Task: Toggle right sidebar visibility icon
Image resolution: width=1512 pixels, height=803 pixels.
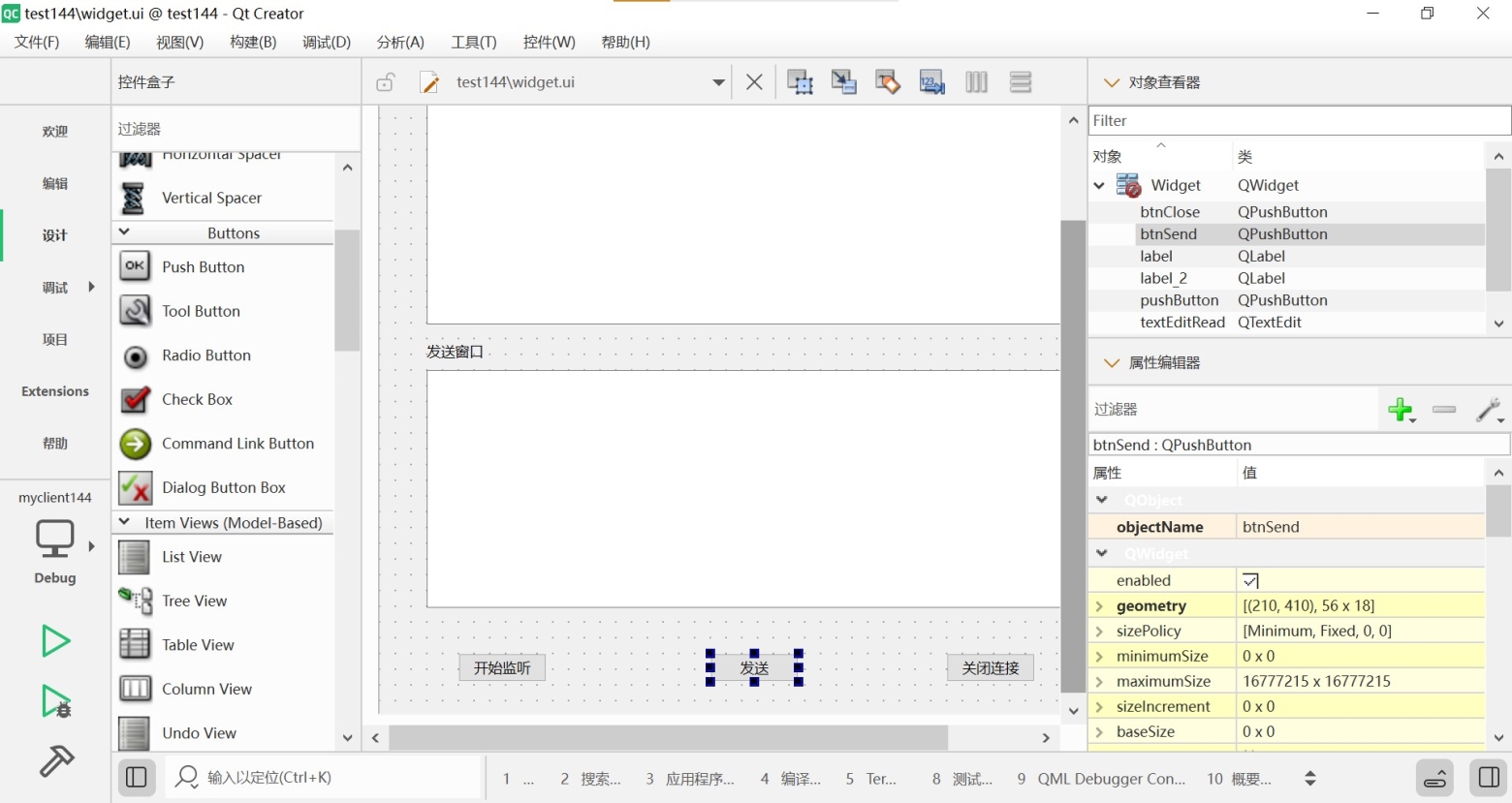Action: (1489, 778)
